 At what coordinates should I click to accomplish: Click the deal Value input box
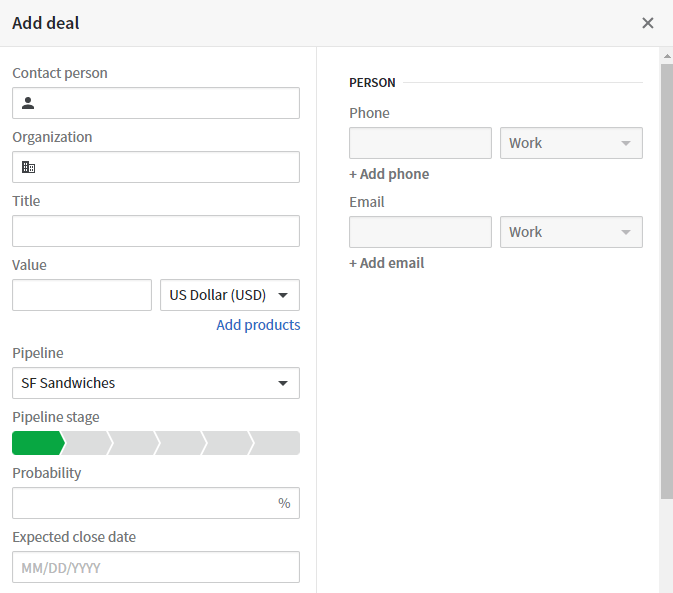[x=82, y=295]
